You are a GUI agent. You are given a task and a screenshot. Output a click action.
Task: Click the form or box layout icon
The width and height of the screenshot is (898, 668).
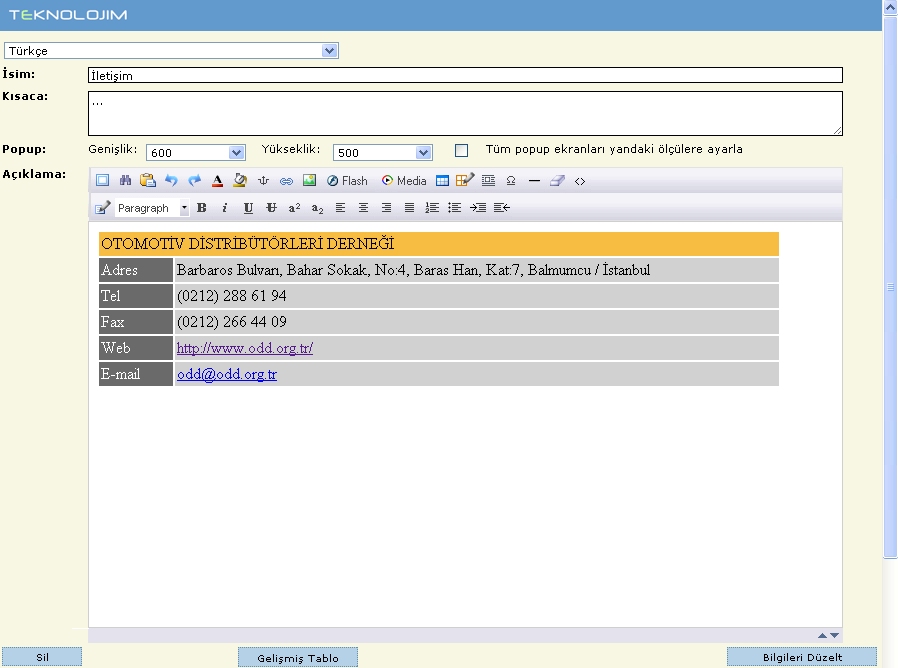coord(489,180)
